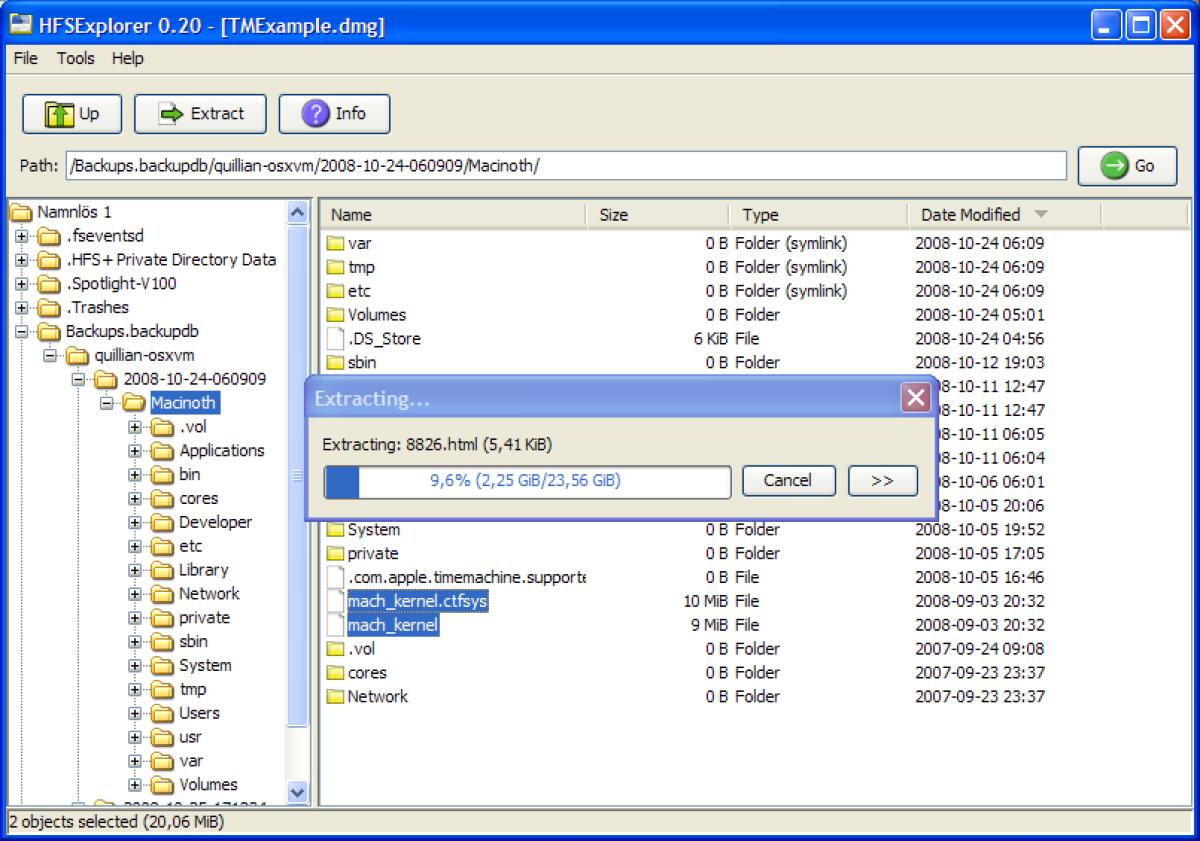Screen dimensions: 1200x841
Task: Click the Go arrow icon
Action: 1113,166
